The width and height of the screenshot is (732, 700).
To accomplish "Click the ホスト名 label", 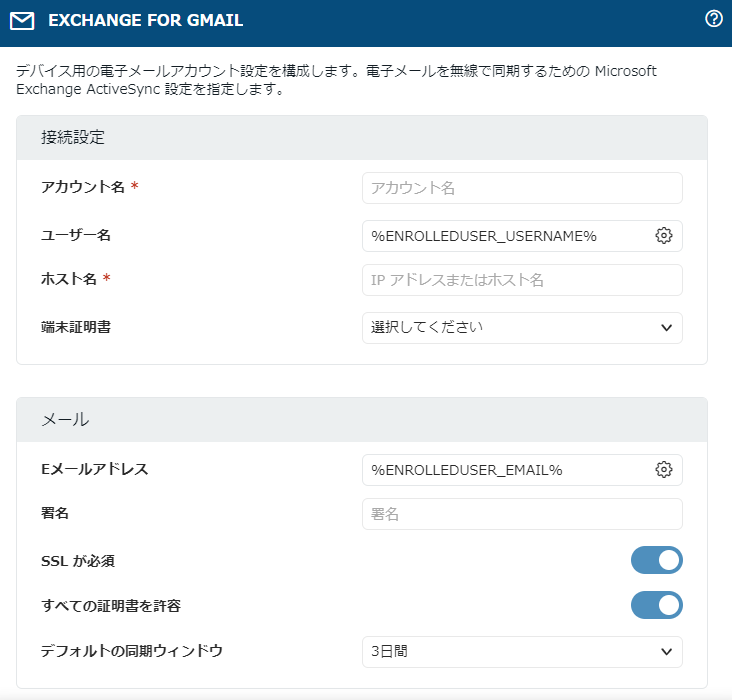I will pos(69,279).
